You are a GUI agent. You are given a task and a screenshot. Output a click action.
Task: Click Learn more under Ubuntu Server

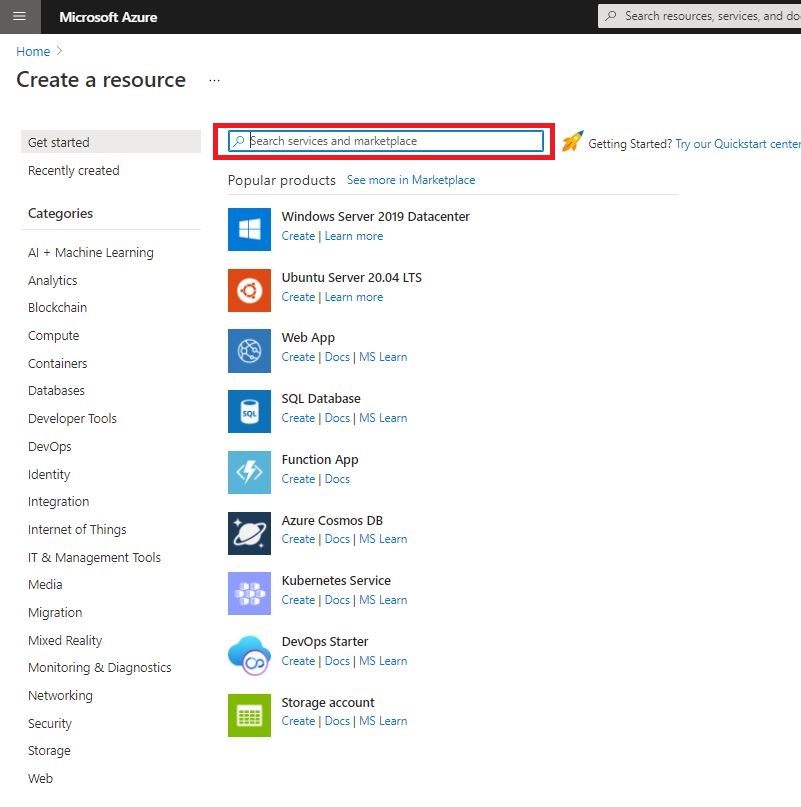pos(354,297)
